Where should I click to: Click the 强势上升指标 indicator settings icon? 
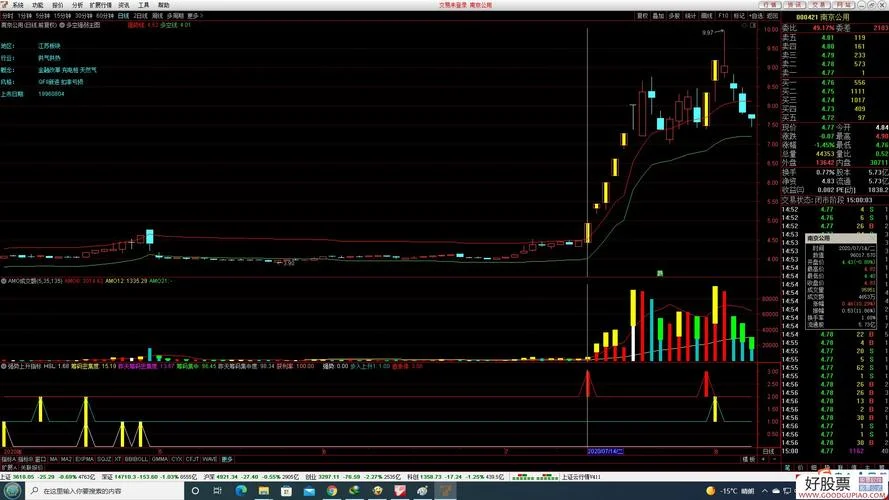tap(3, 366)
